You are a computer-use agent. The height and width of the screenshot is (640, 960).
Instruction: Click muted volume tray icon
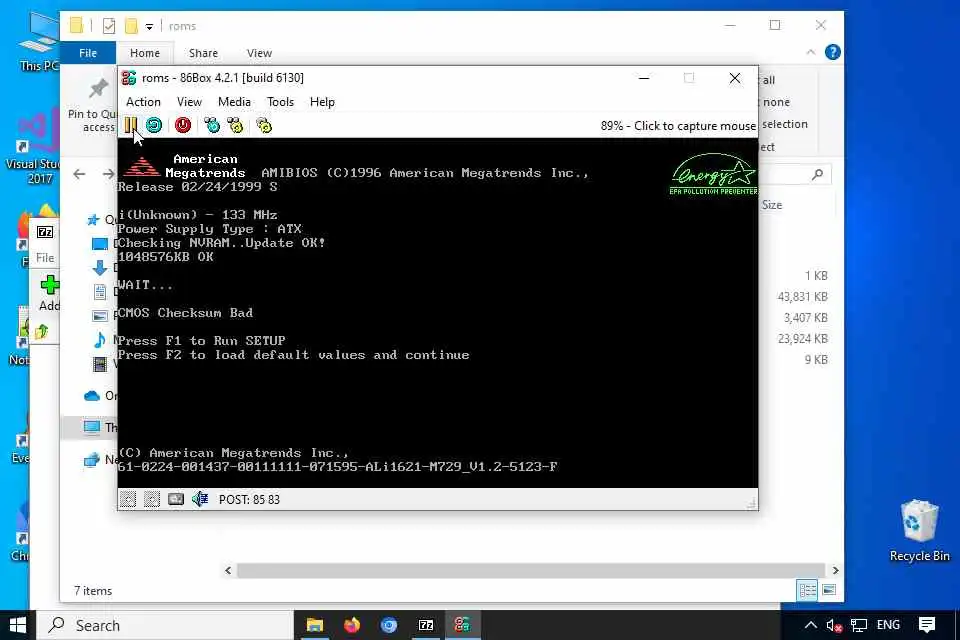(834, 625)
